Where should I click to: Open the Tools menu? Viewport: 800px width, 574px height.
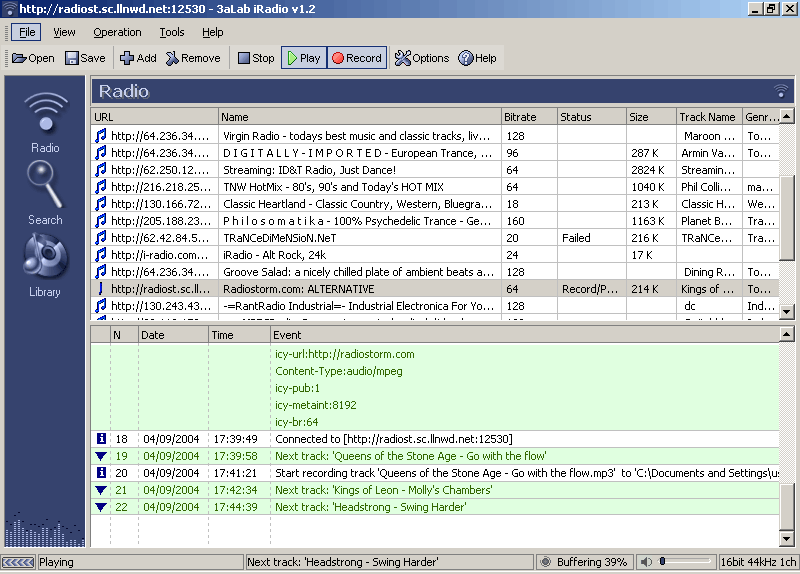pyautogui.click(x=171, y=32)
